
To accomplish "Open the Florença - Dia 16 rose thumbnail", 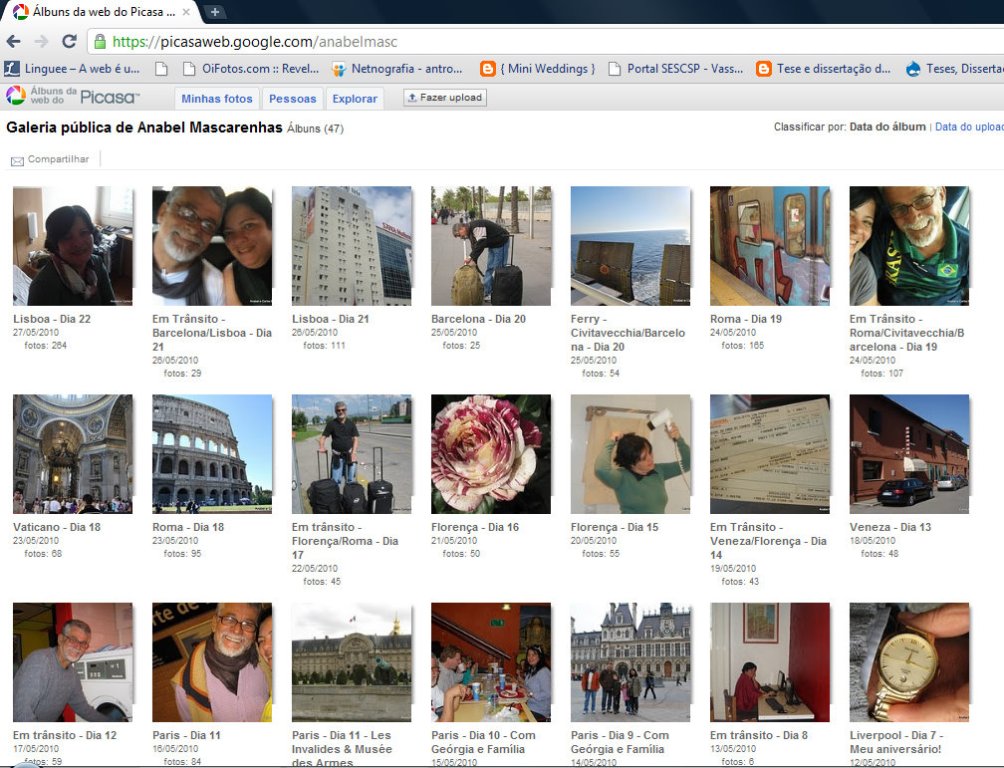I will point(491,454).
